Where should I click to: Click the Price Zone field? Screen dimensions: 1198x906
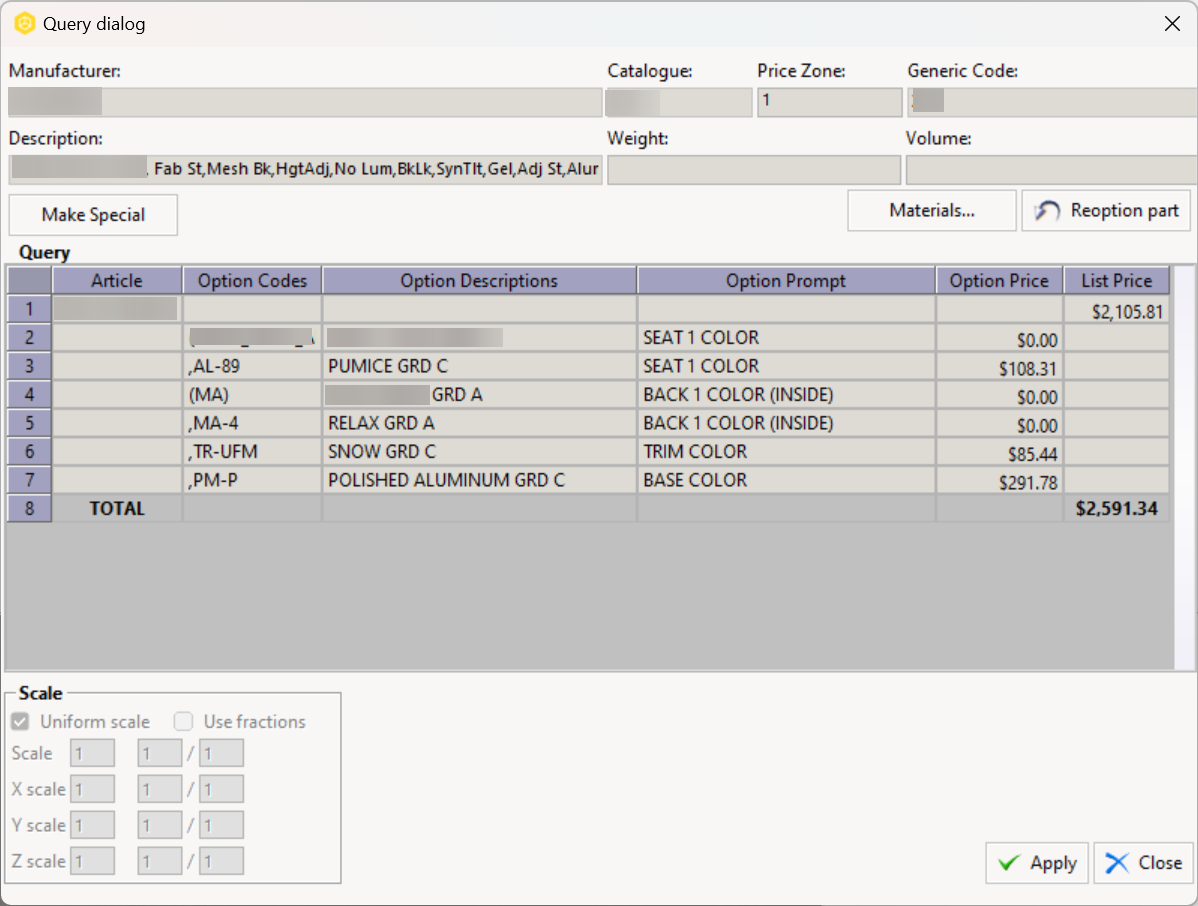830,102
